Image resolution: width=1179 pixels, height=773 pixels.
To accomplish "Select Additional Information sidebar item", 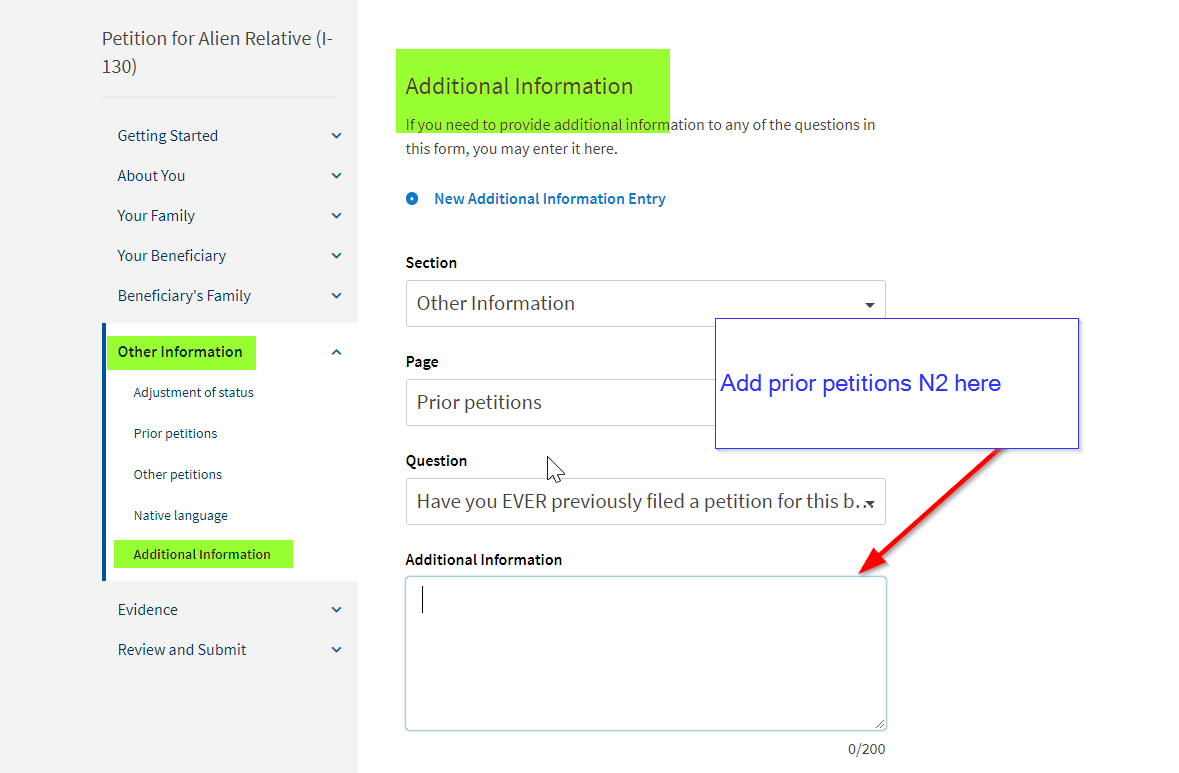I will coord(202,554).
